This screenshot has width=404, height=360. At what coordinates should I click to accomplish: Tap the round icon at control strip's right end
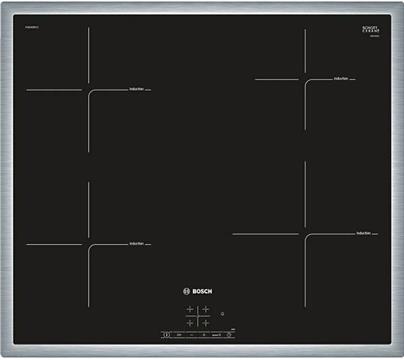[229, 335]
